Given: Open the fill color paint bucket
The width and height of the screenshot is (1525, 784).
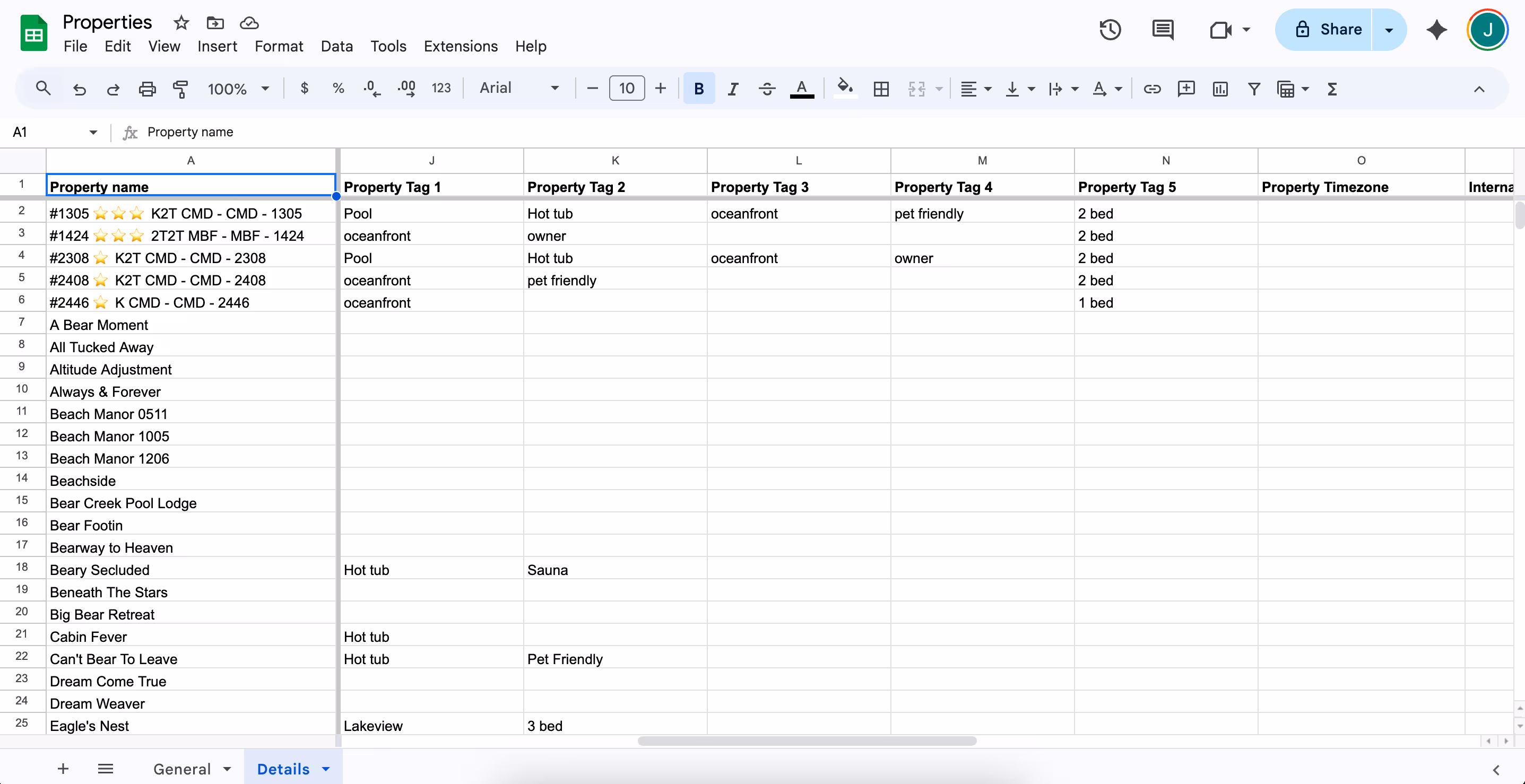Looking at the screenshot, I should (x=845, y=89).
